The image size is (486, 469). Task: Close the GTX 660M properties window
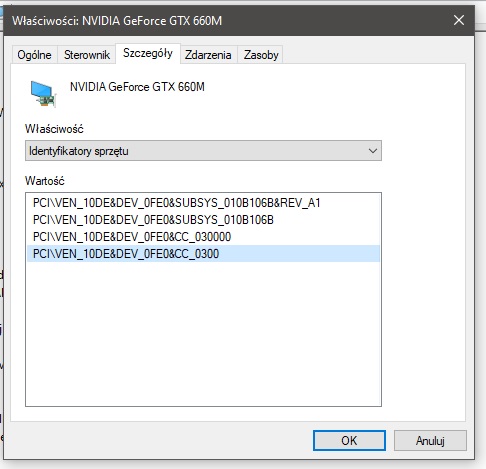[459, 21]
